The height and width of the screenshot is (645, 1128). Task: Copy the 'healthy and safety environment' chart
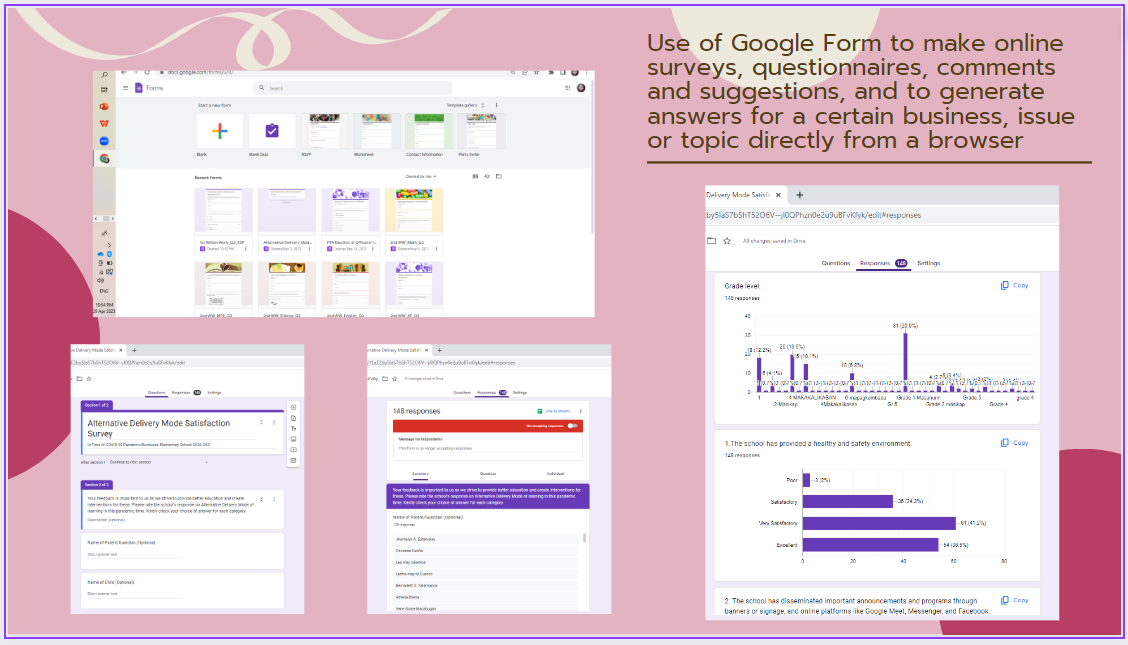(1014, 443)
